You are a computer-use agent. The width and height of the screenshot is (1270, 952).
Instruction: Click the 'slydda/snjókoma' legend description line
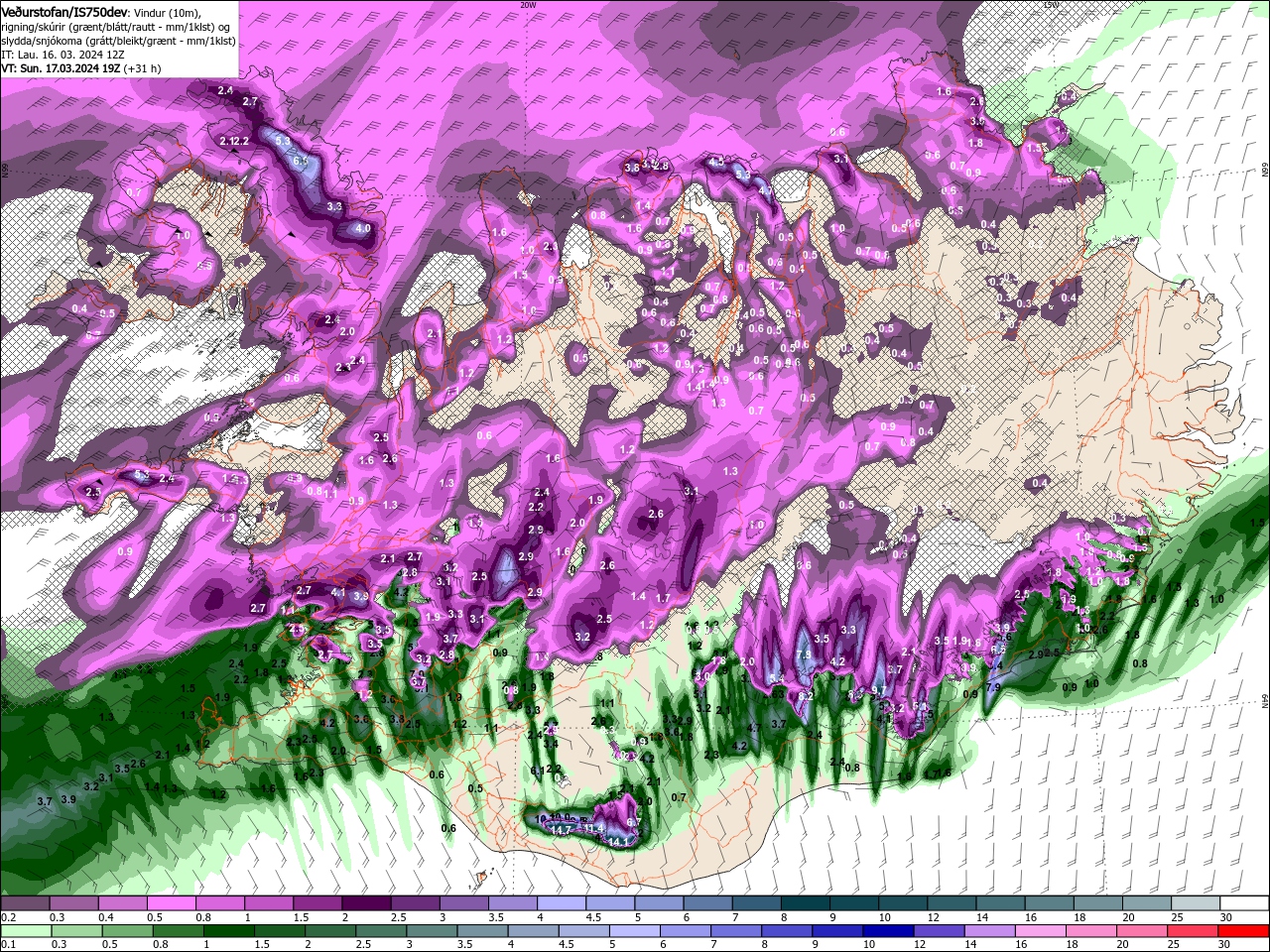coord(118,41)
